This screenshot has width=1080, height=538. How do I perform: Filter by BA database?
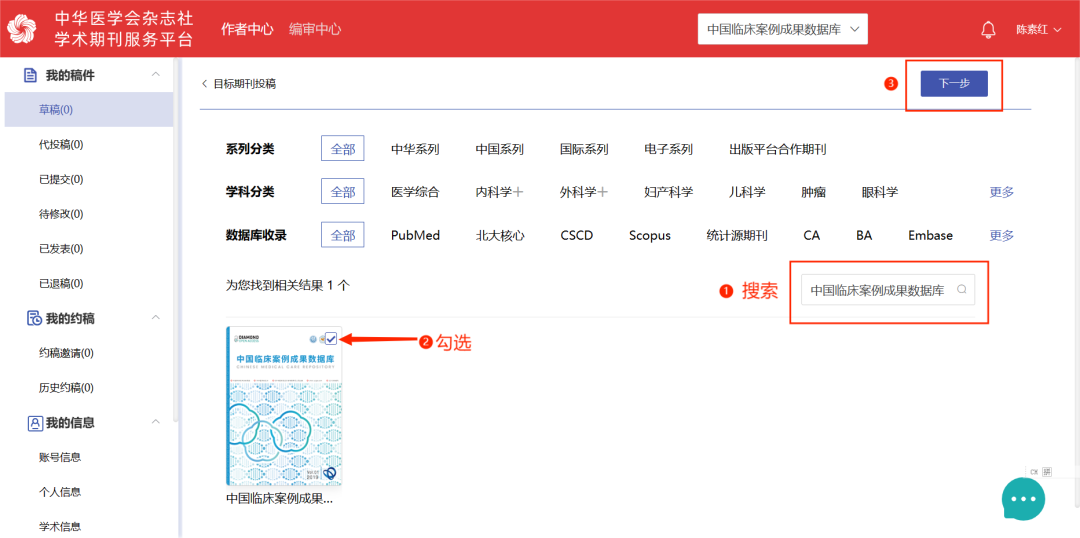(864, 236)
